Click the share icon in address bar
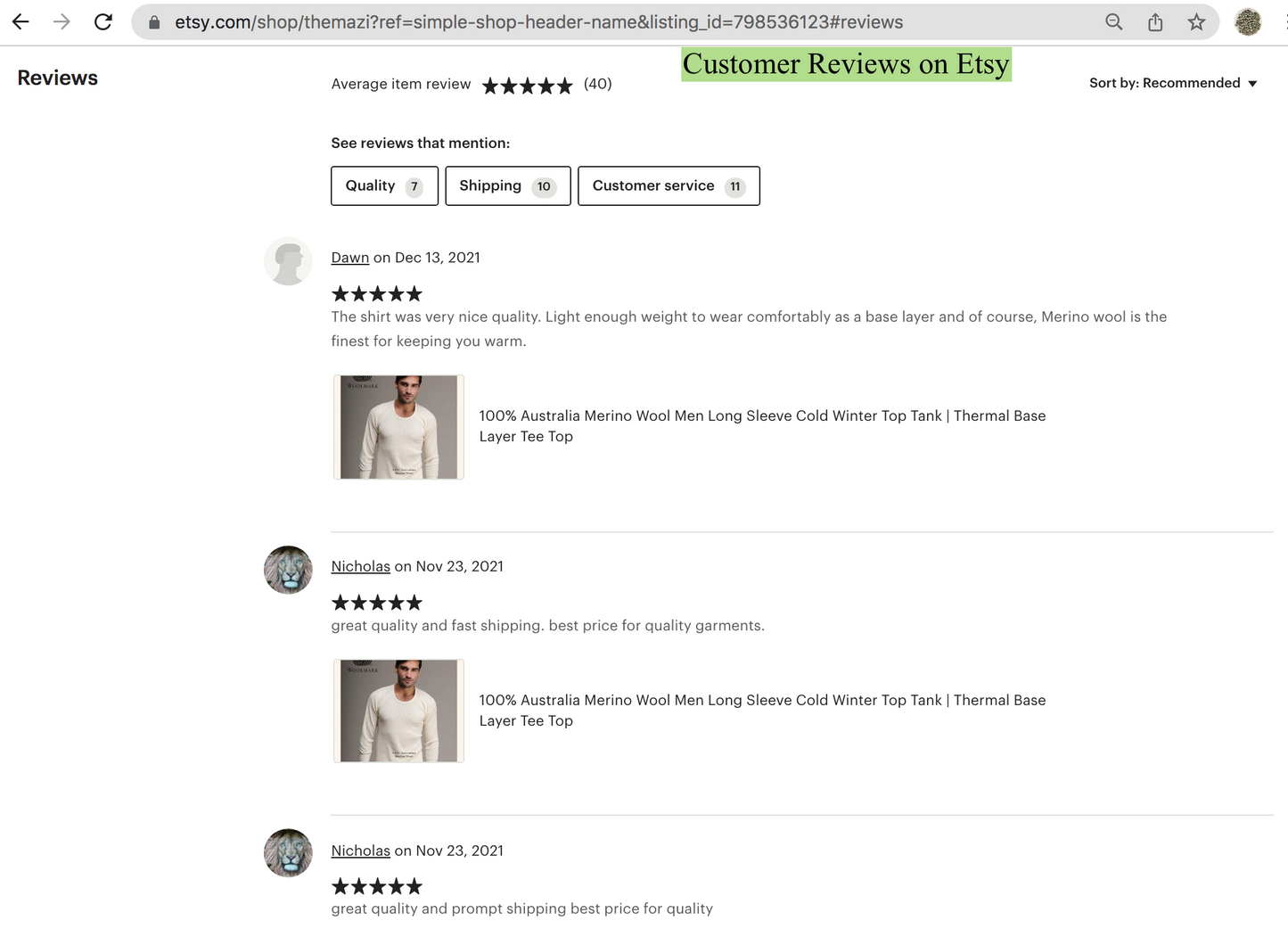Image resolution: width=1288 pixels, height=929 pixels. [1155, 22]
